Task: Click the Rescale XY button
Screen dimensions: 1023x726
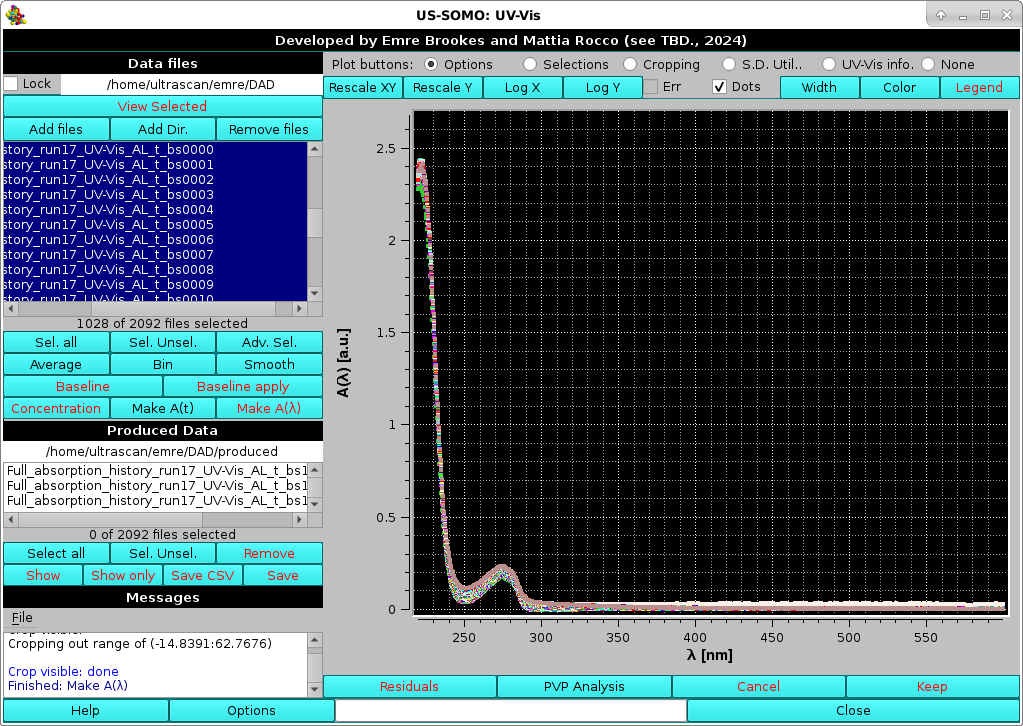Action: point(362,87)
